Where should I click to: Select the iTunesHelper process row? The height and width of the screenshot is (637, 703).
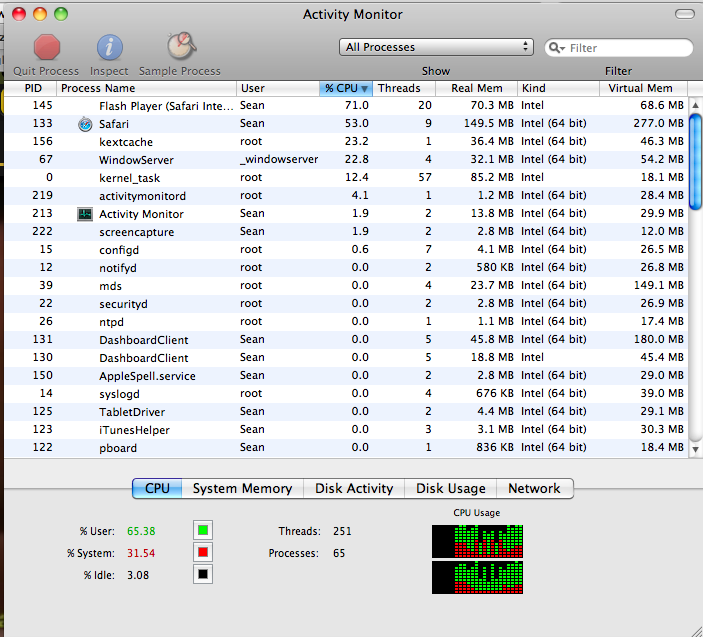click(346, 429)
